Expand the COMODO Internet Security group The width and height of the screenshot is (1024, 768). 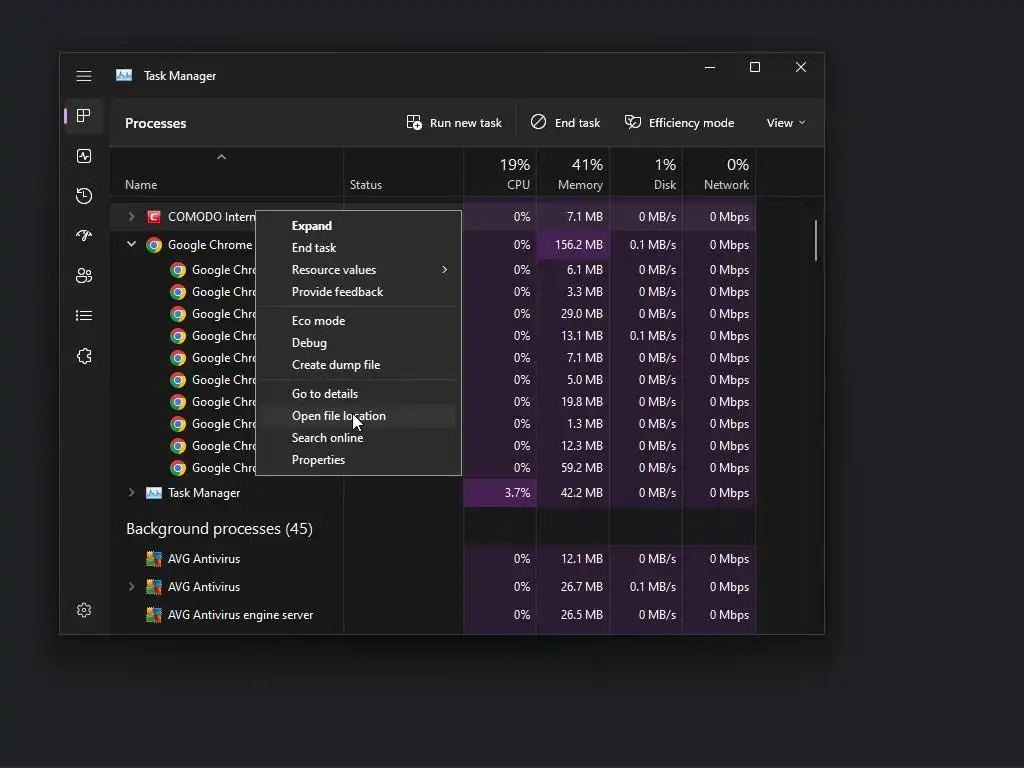(x=131, y=217)
